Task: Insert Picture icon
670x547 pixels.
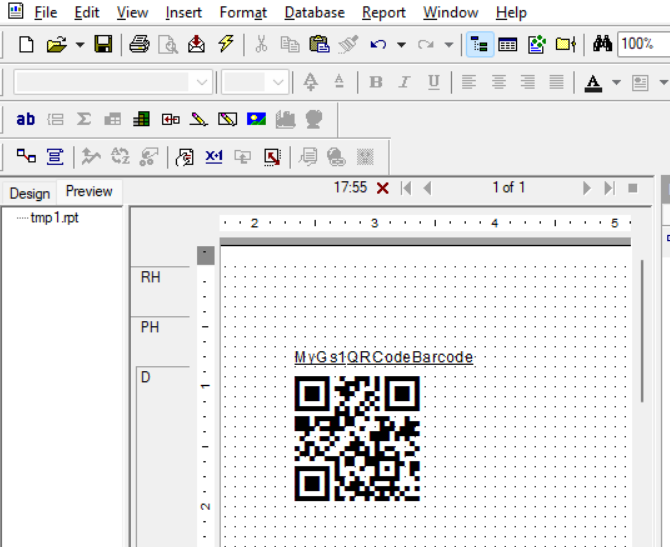Action: coord(256,119)
